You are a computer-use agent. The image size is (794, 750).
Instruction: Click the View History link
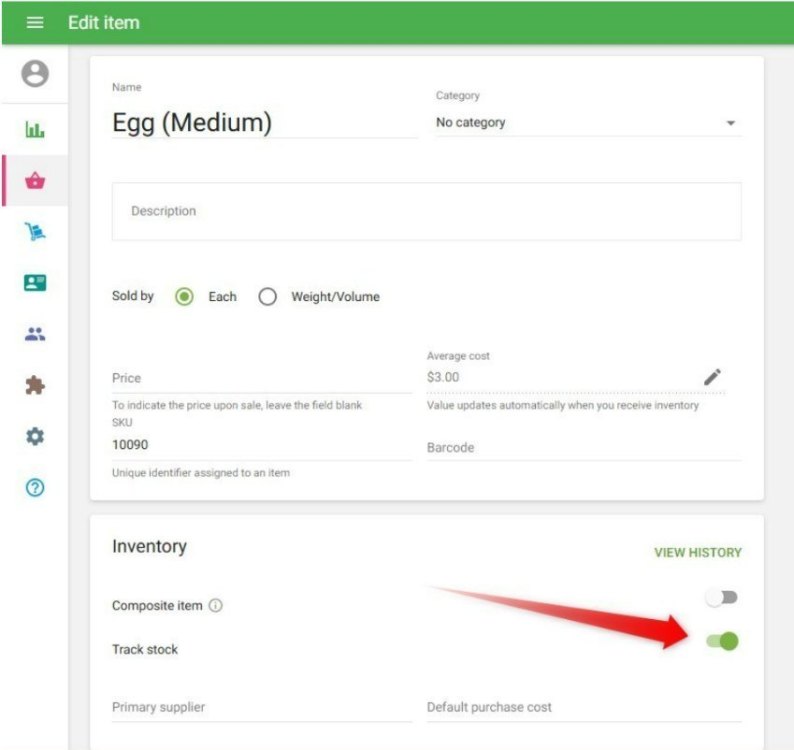697,552
